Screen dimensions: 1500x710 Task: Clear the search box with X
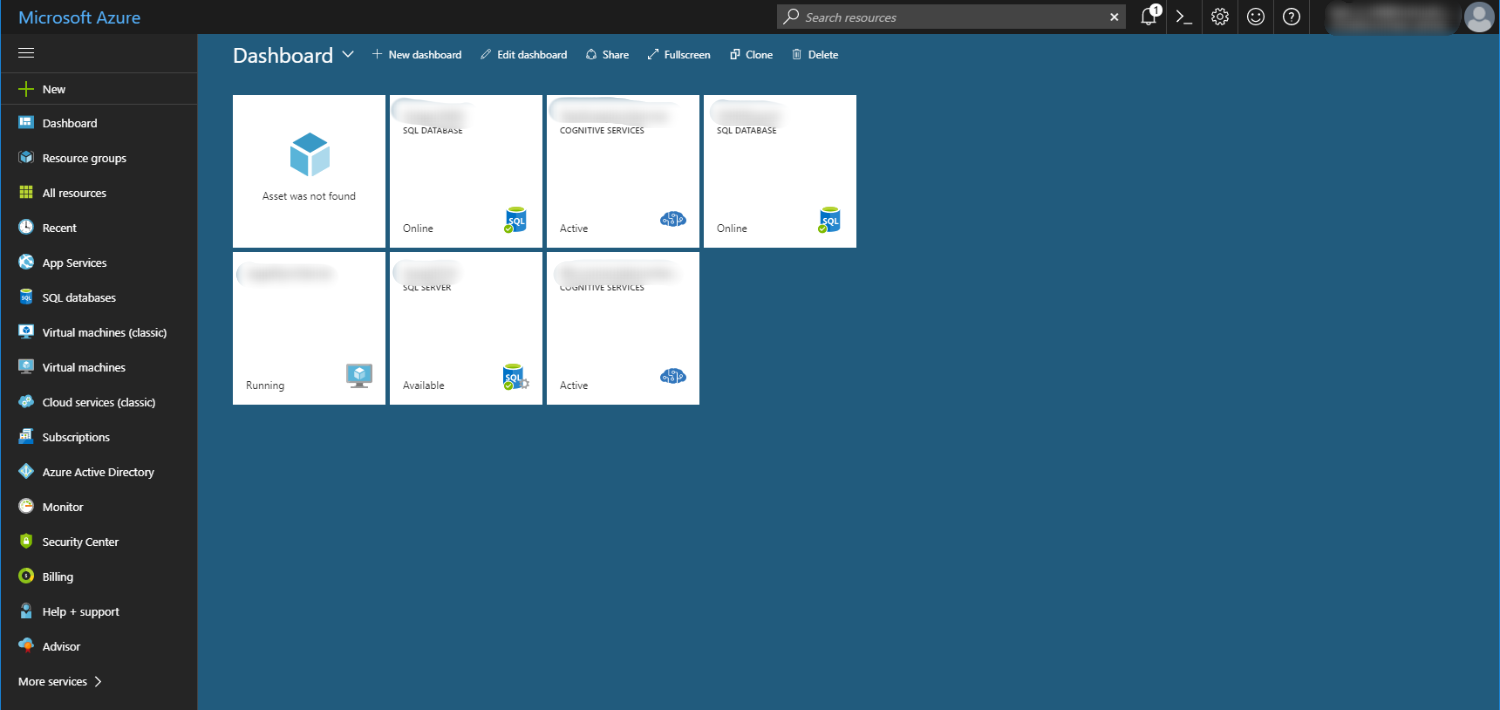click(x=1115, y=17)
